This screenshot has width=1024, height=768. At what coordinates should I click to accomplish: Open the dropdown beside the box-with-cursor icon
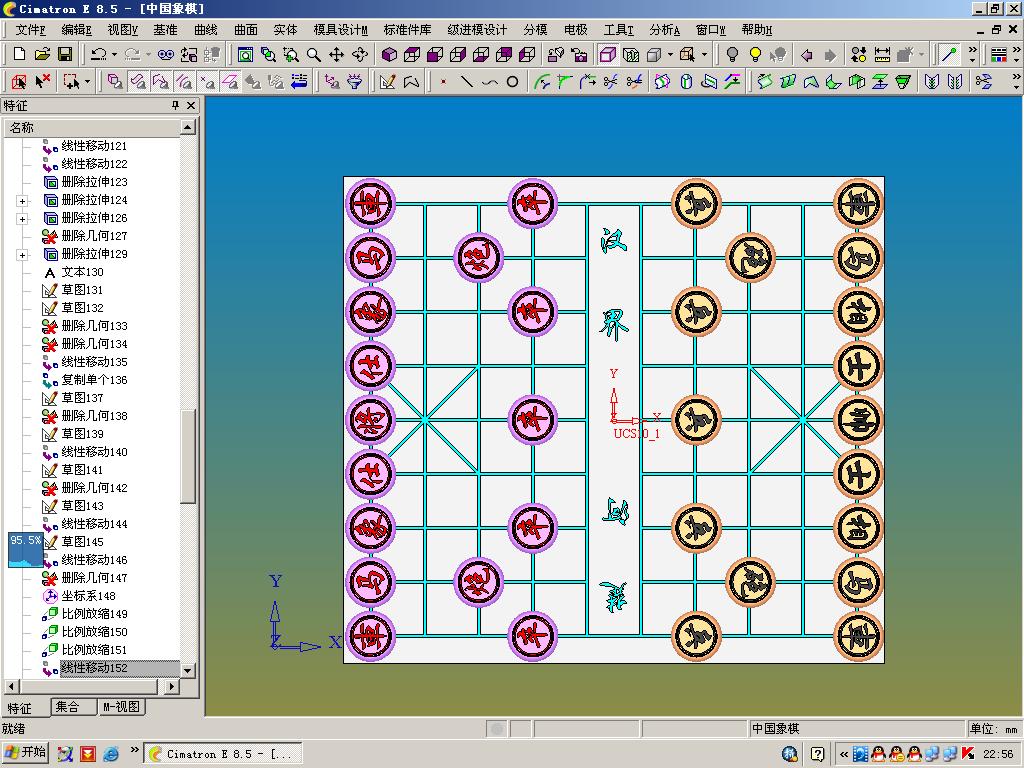(x=704, y=54)
